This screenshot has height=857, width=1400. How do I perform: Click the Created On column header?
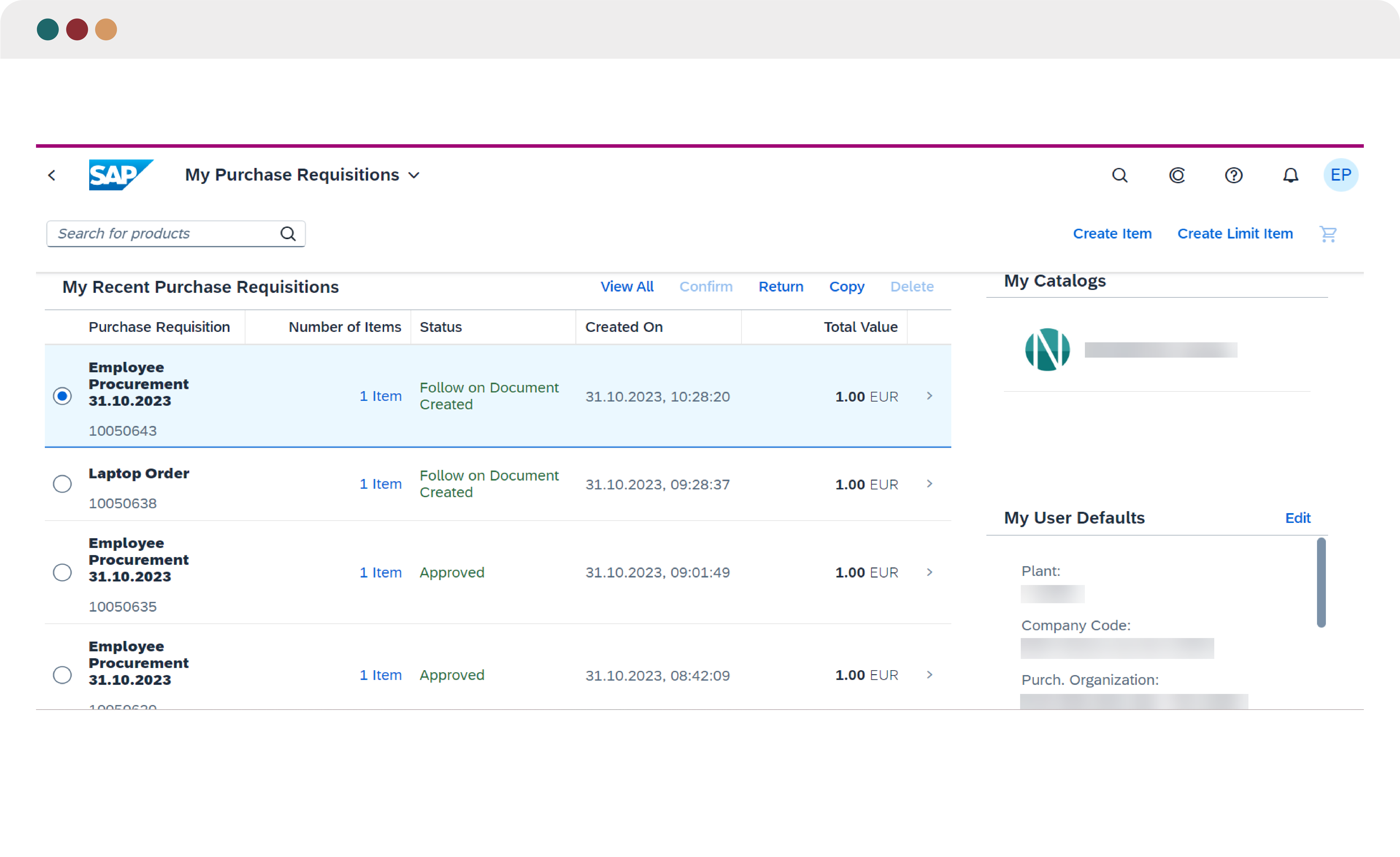(x=624, y=327)
